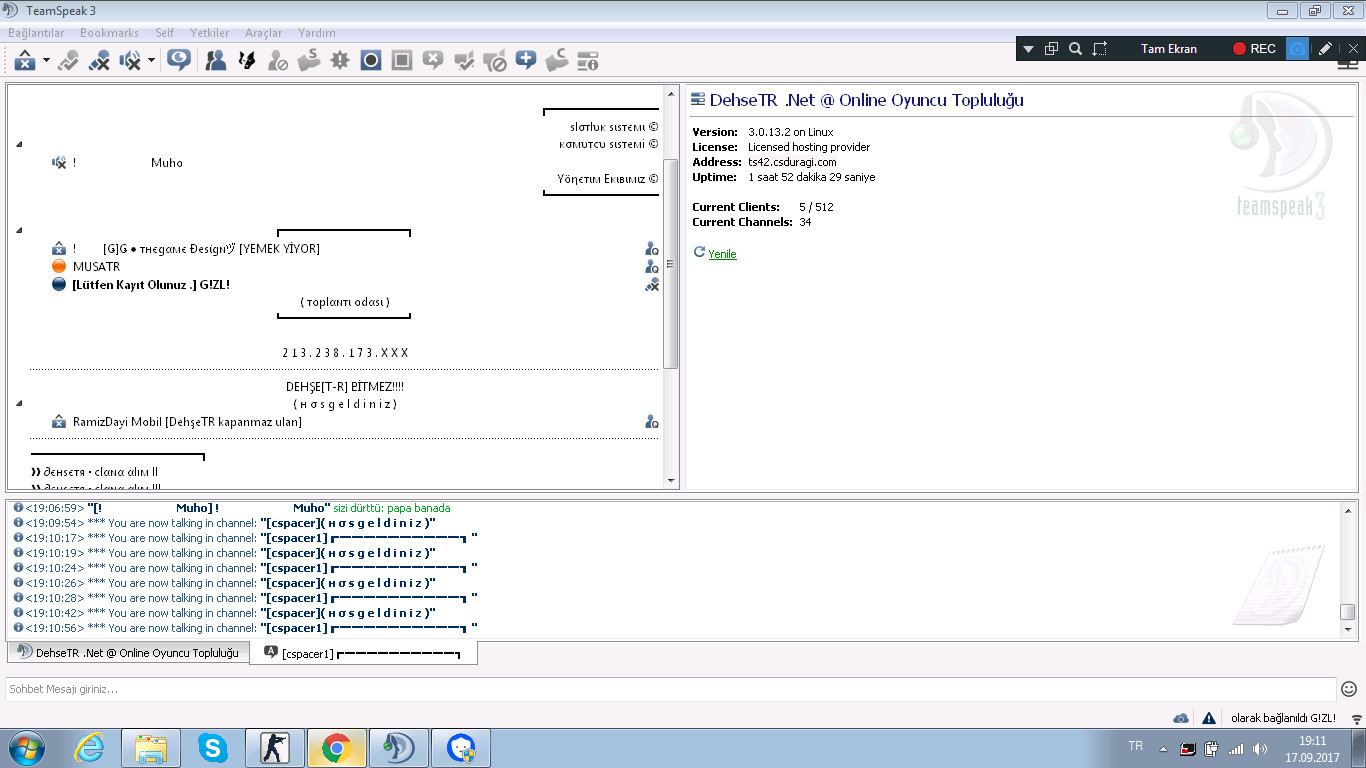1366x768 pixels.
Task: Click the cloud sync status bar icon
Action: (1181, 718)
